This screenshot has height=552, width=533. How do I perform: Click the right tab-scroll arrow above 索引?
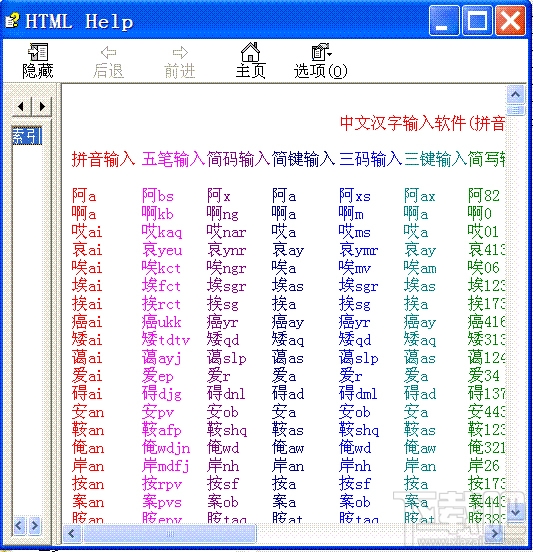pos(42,106)
